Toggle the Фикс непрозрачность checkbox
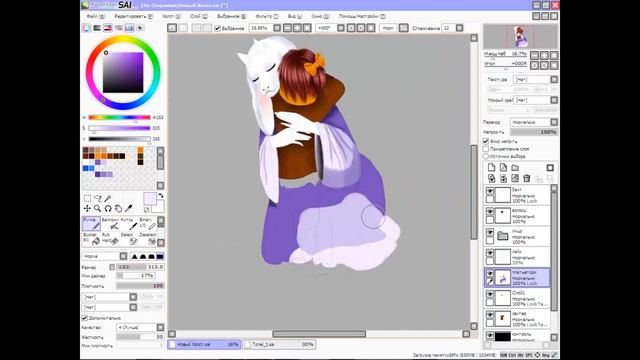The image size is (640, 360). 486,141
